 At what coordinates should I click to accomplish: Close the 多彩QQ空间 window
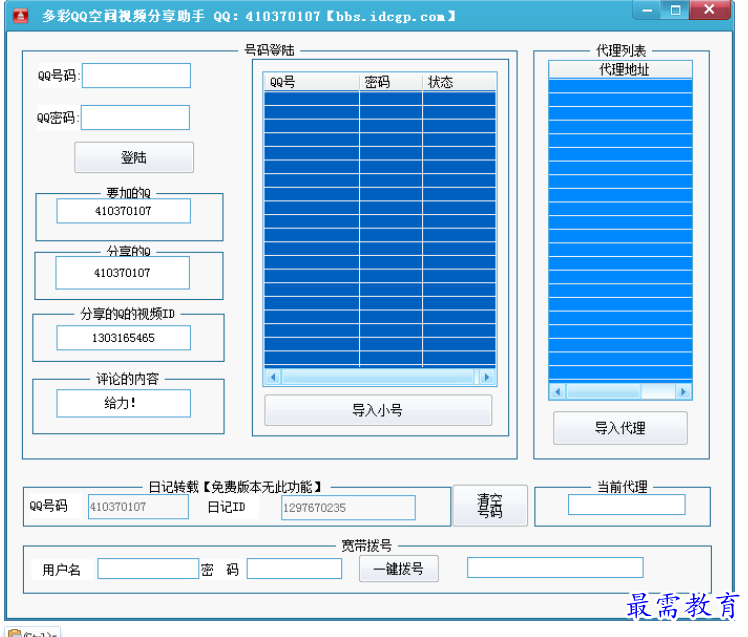709,10
